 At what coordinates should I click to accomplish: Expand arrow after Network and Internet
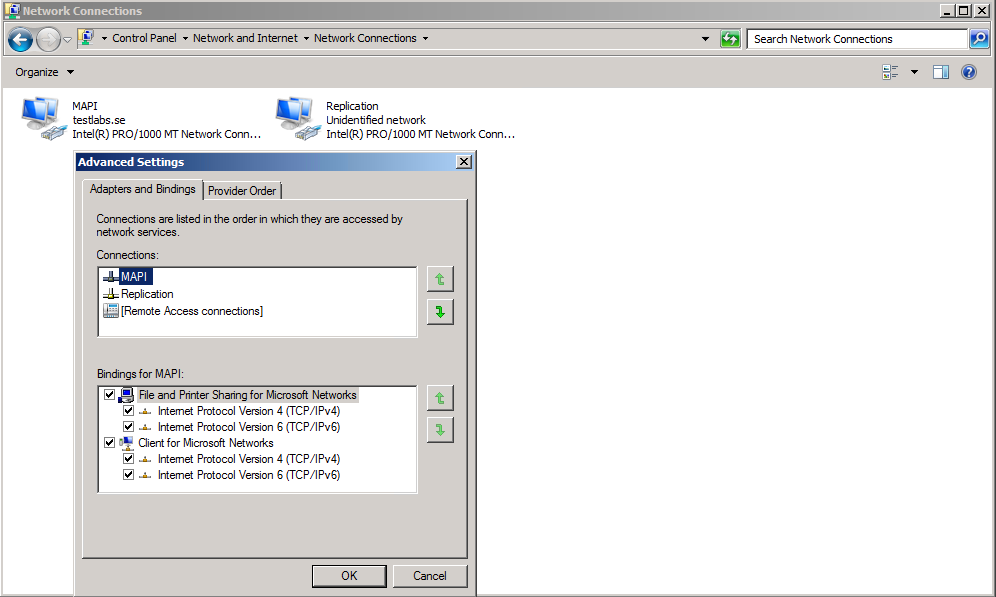click(306, 39)
